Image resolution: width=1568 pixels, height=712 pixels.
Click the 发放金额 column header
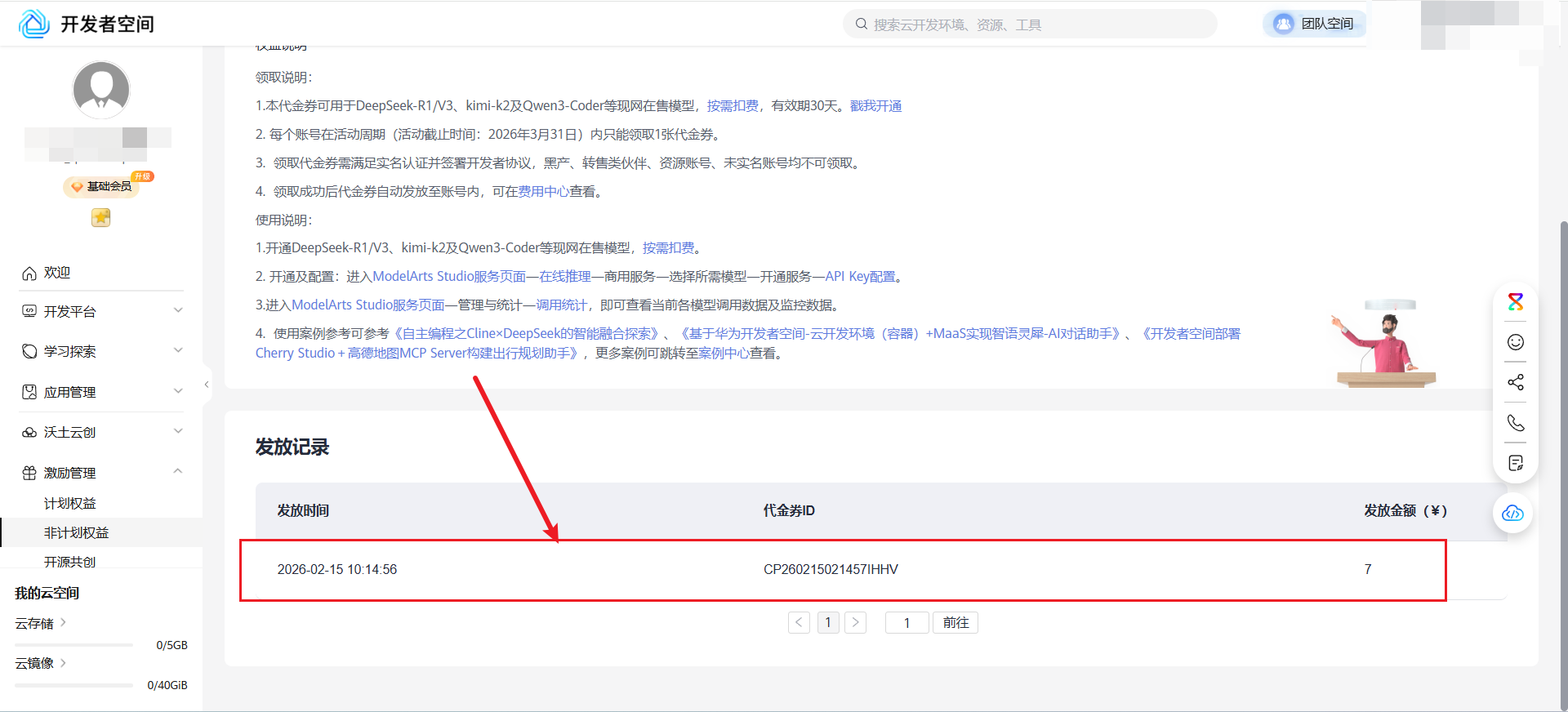(x=1405, y=510)
